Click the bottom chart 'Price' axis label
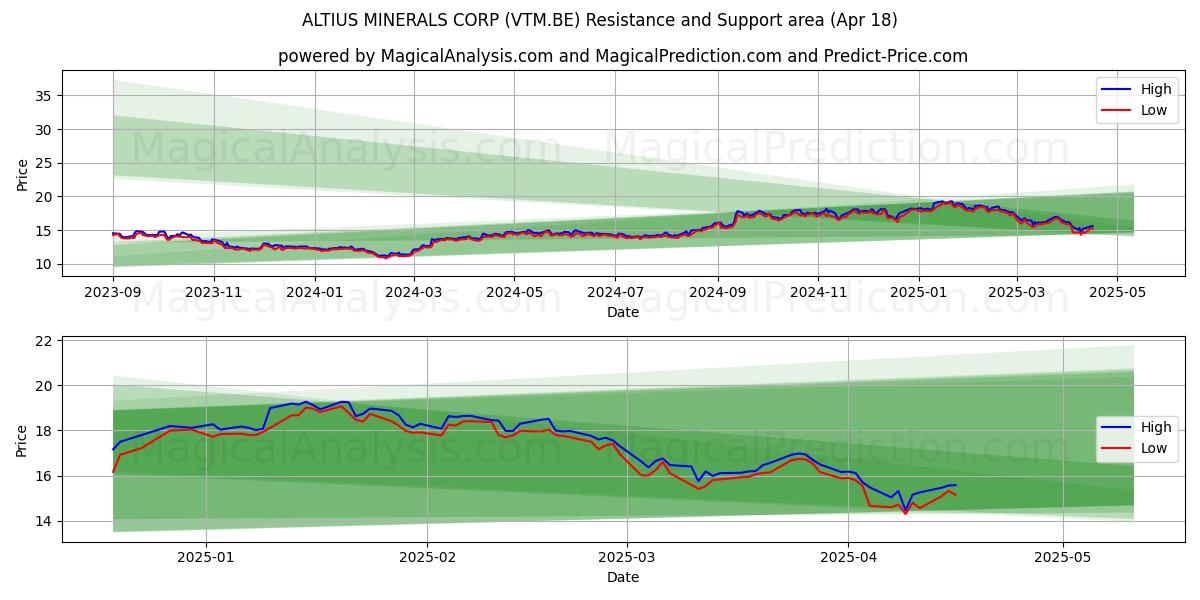Screen dimensions: 1200x600 point(23,440)
